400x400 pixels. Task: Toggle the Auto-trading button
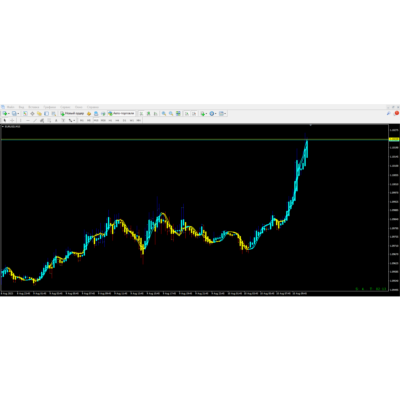(122, 114)
